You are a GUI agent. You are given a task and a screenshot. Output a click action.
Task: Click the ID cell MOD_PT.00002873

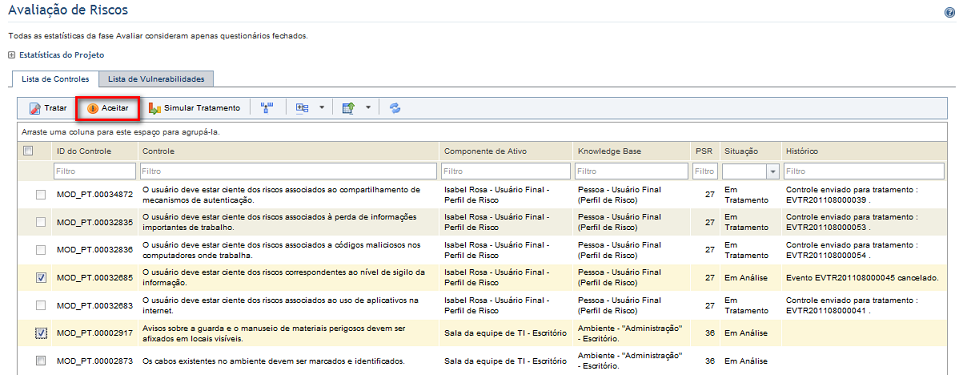pyautogui.click(x=95, y=361)
